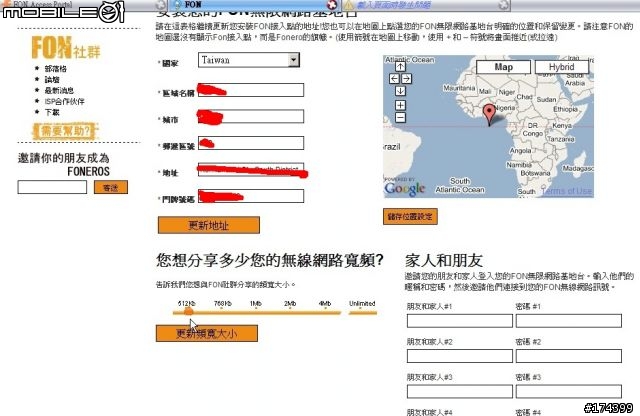Pan the map down with arrow
640x416 pixels.
[400, 91]
